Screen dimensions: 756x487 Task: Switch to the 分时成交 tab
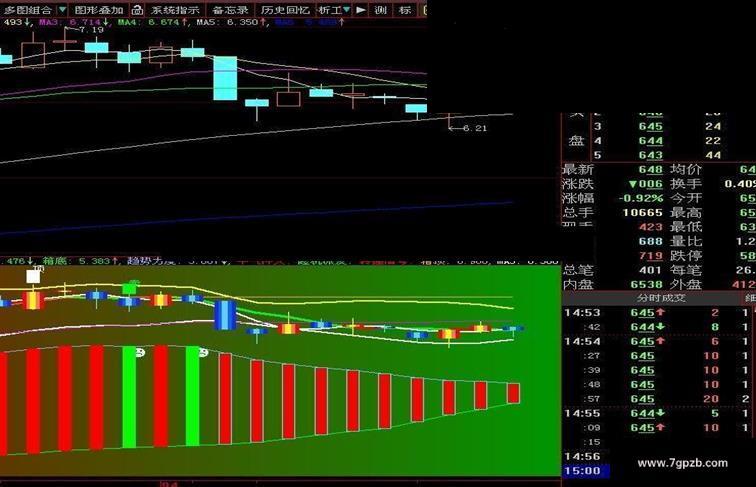tap(661, 298)
